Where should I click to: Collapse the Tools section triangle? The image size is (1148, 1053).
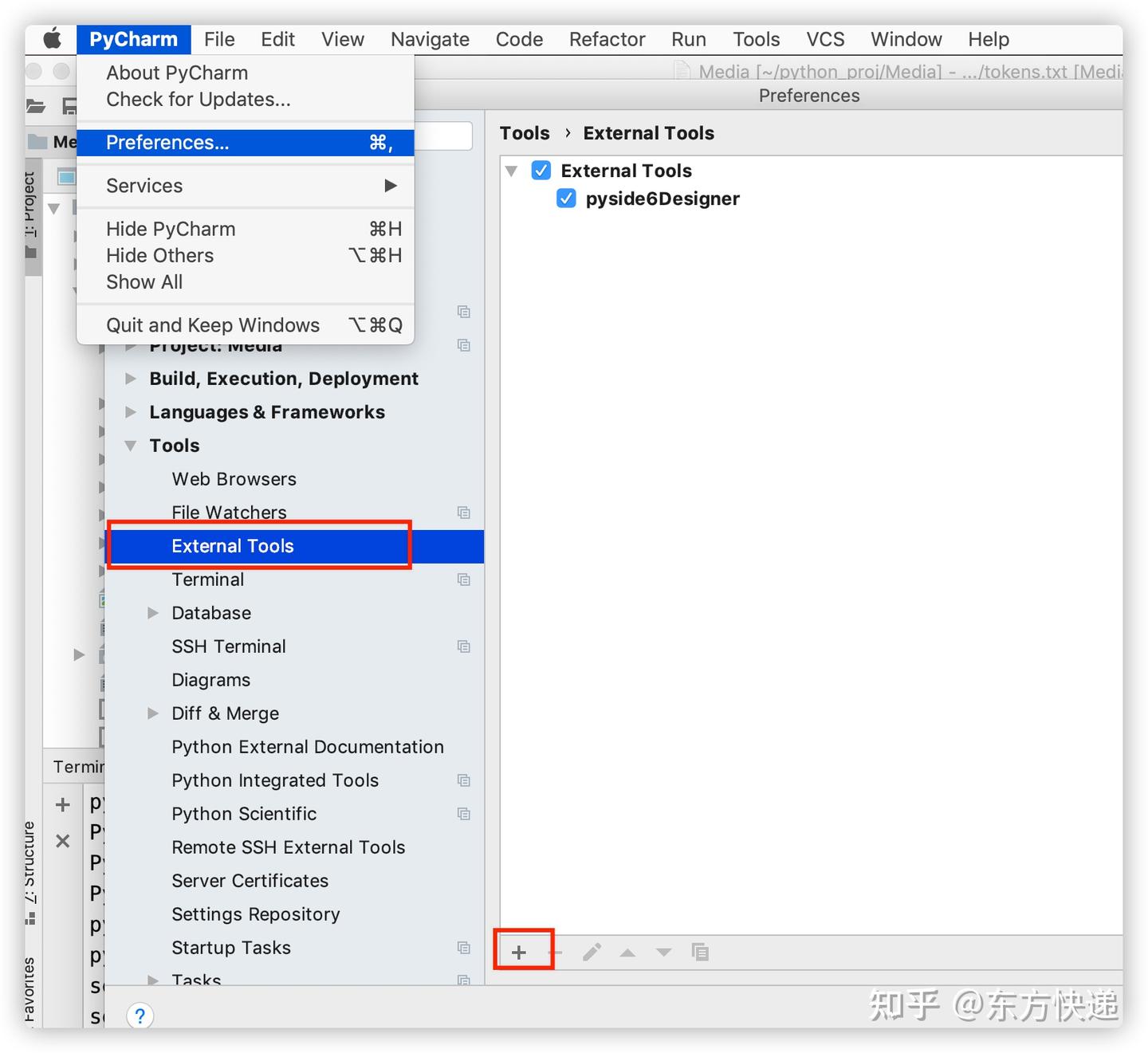pos(131,446)
